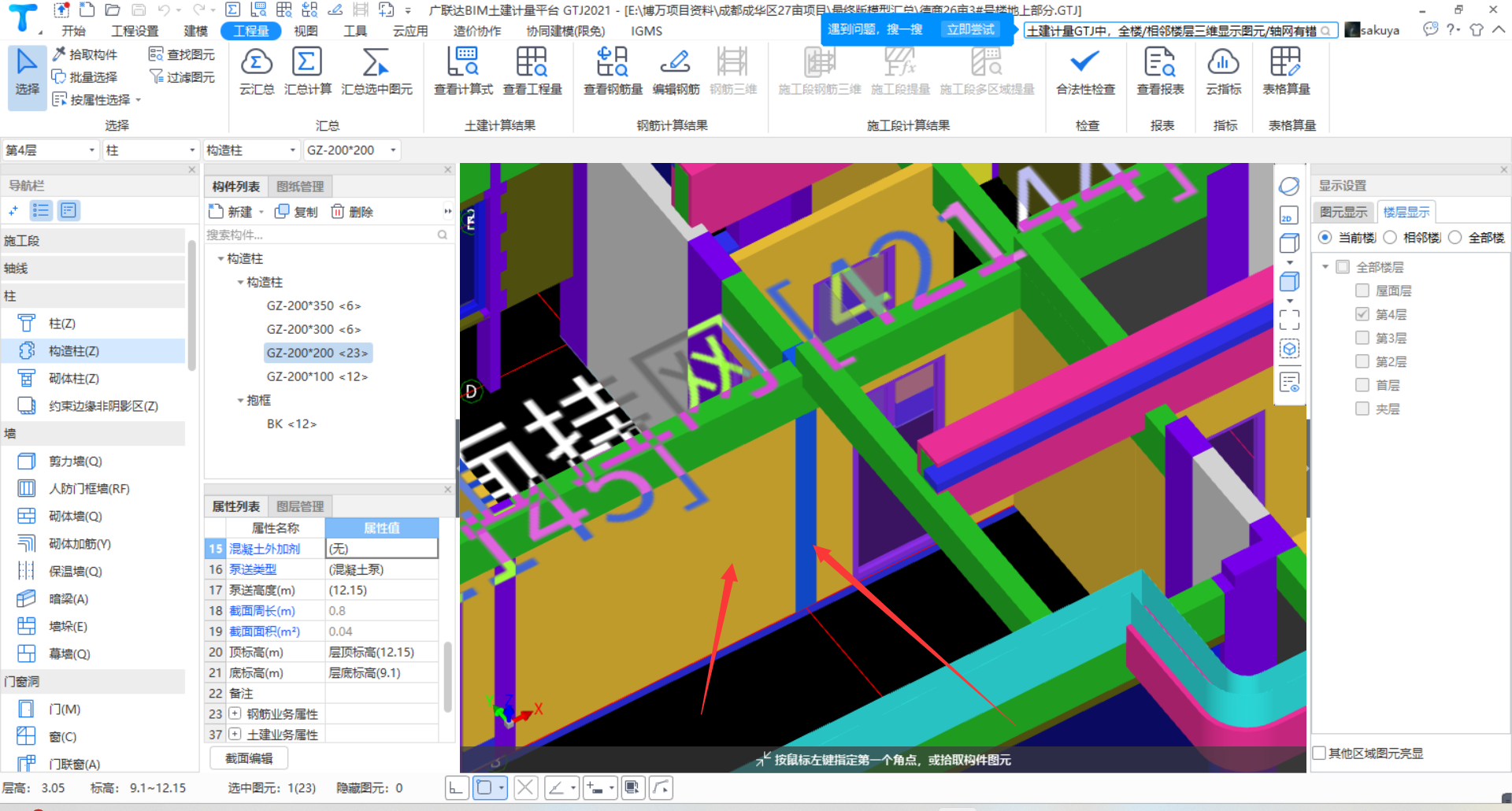Uncheck the 第4层 checkbox

point(1362,314)
